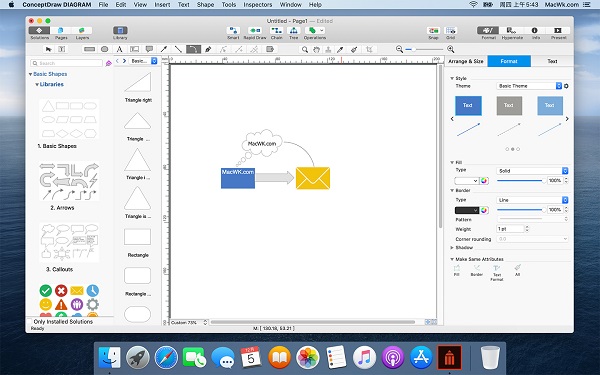
Task: Choose the gray style thumbnail
Action: pos(509,105)
